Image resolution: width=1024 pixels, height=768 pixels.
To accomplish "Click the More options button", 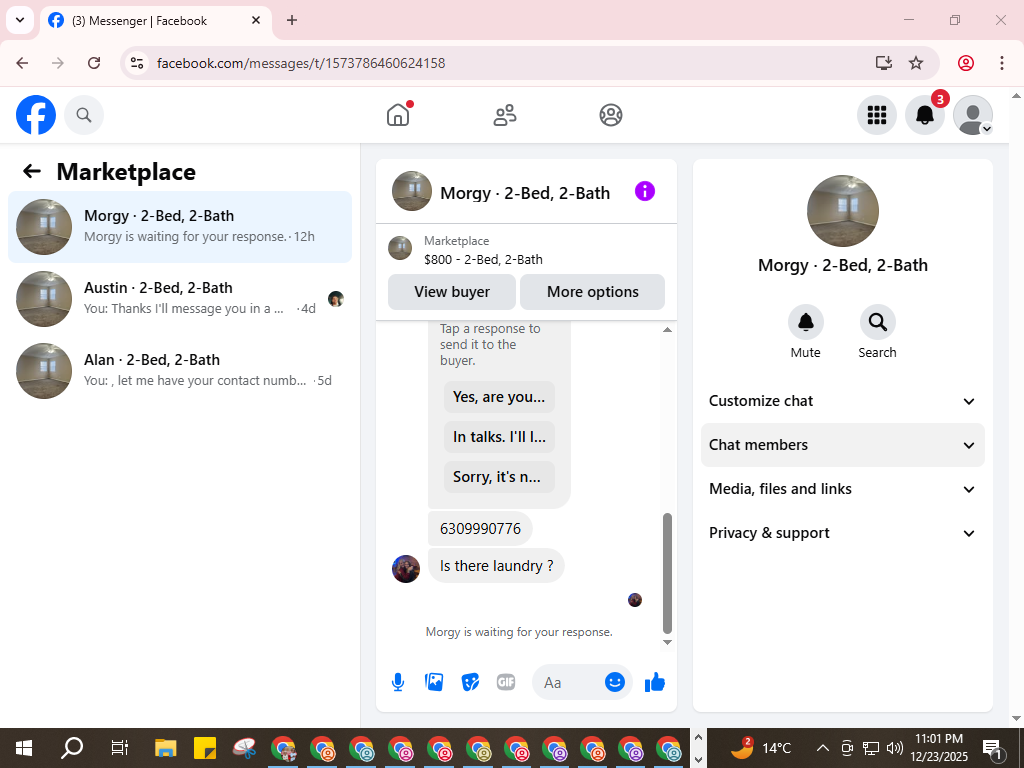I will click(x=592, y=292).
